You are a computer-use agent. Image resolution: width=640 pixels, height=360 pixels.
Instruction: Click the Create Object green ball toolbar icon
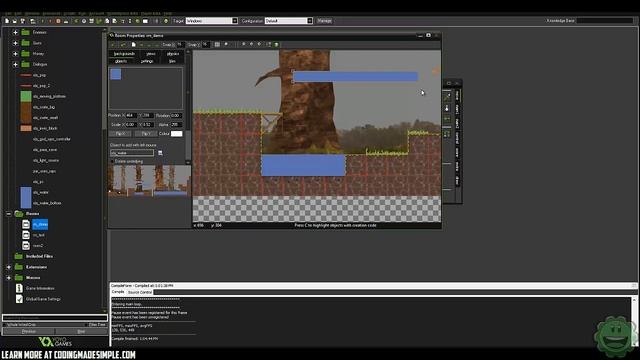[x=138, y=21]
